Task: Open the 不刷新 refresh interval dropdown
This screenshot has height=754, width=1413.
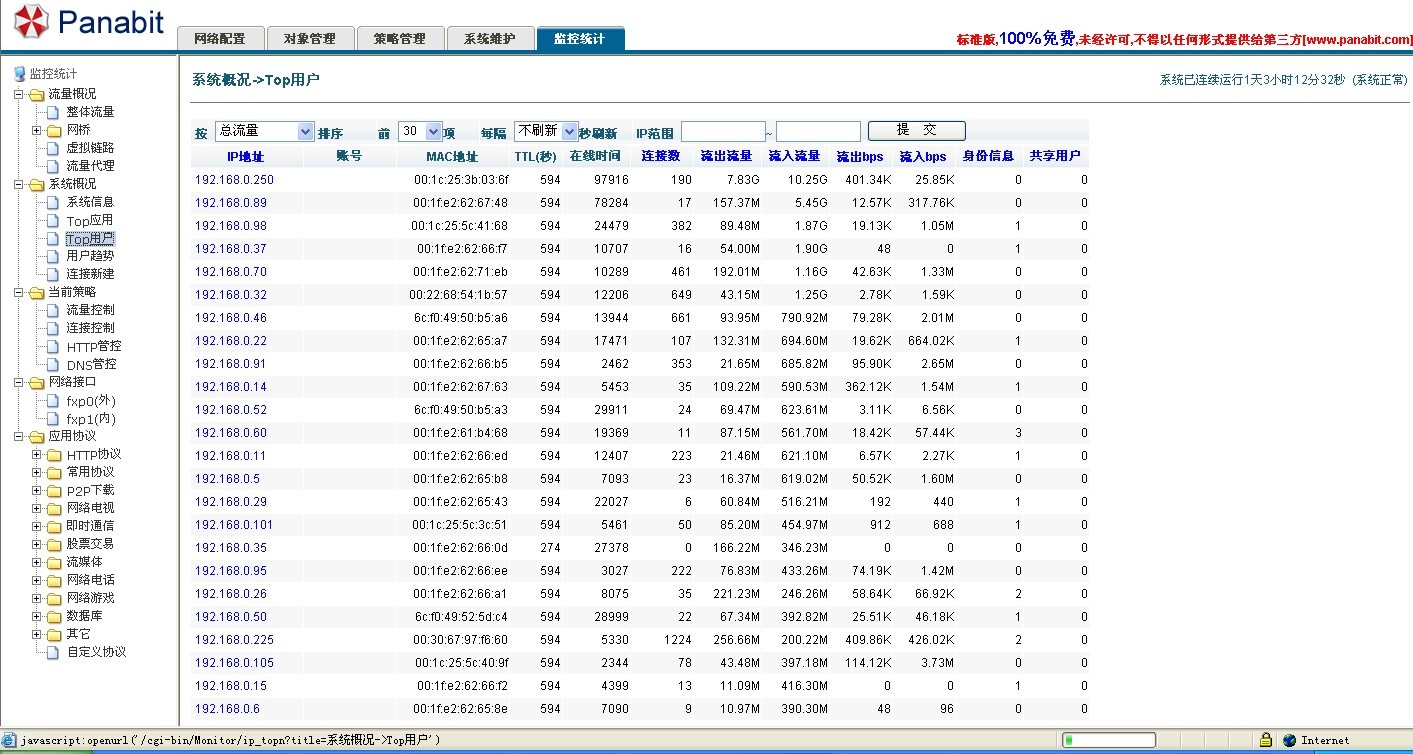Action: [x=546, y=131]
